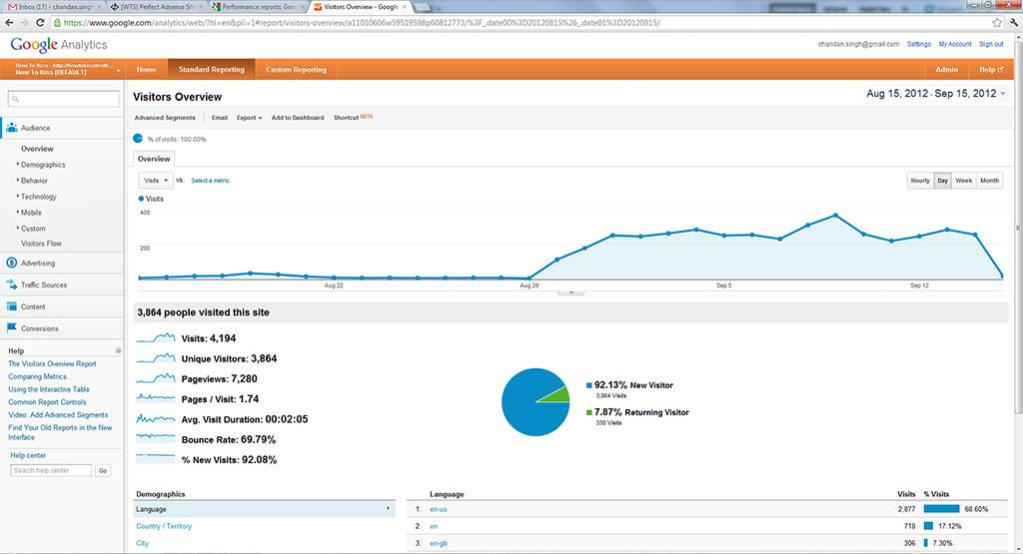Click the Google Analytics logo
The width and height of the screenshot is (1023, 554).
click(59, 44)
